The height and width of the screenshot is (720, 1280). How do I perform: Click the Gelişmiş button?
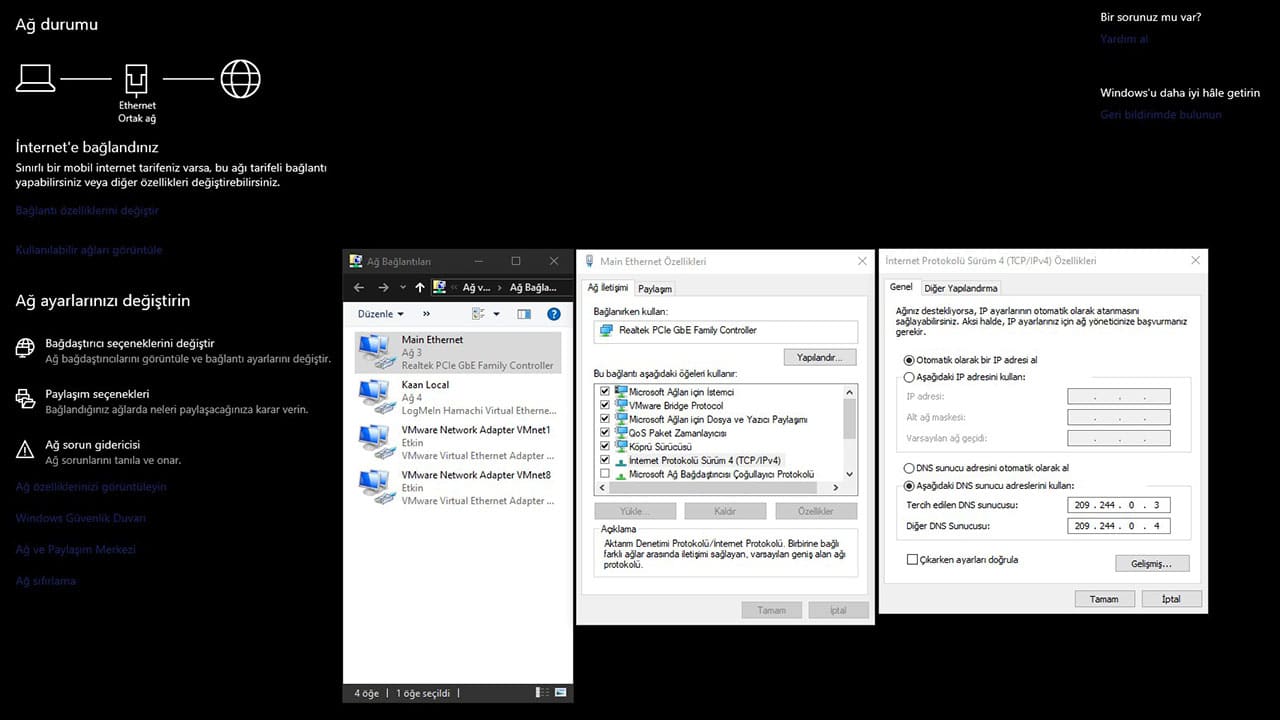(x=1152, y=563)
